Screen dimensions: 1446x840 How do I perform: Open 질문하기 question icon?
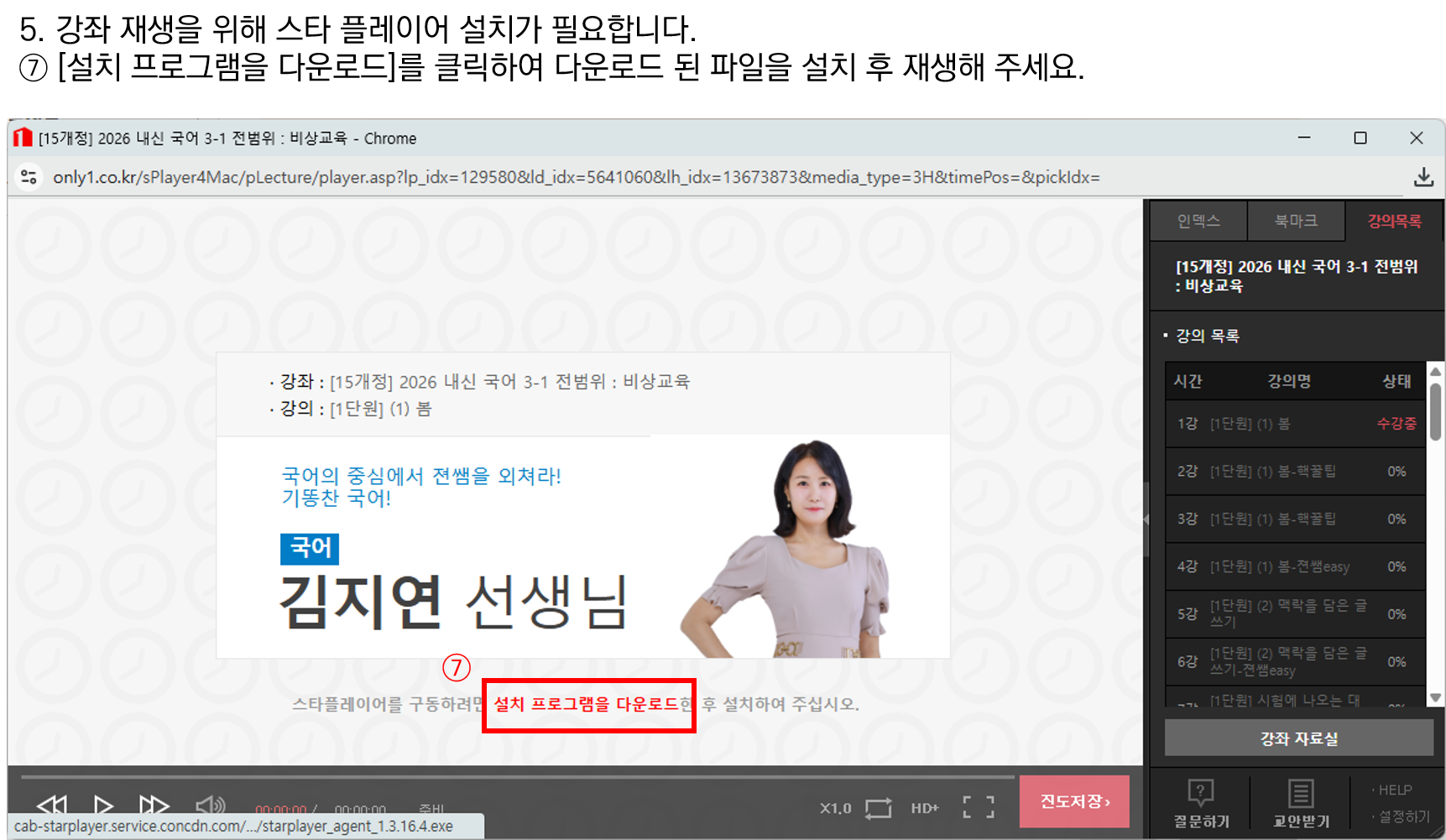[1201, 803]
